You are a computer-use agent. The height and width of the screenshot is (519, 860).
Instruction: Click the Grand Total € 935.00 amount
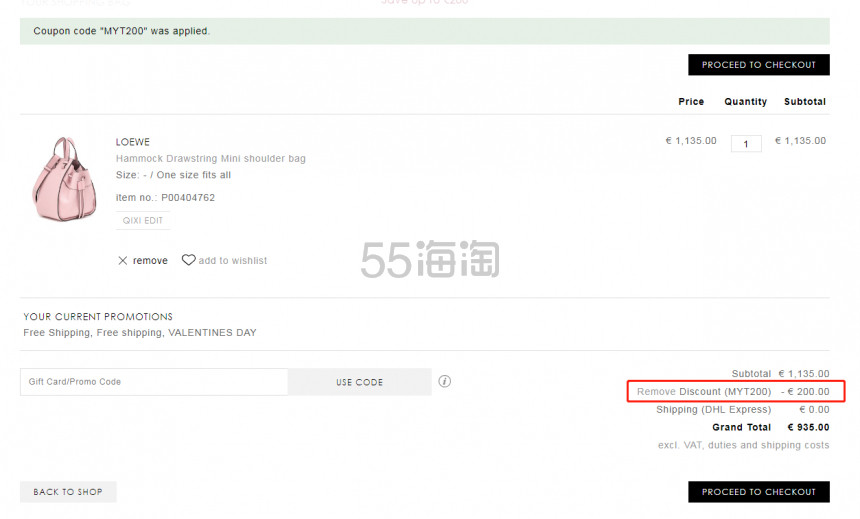pyautogui.click(x=808, y=427)
